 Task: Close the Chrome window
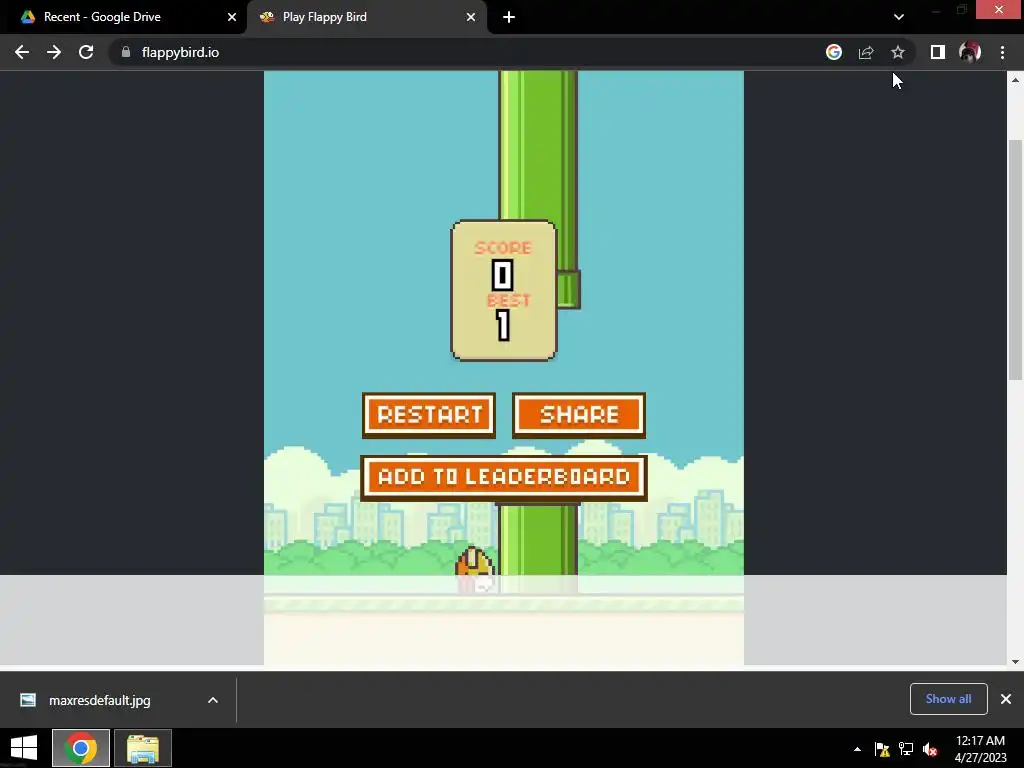click(x=999, y=9)
